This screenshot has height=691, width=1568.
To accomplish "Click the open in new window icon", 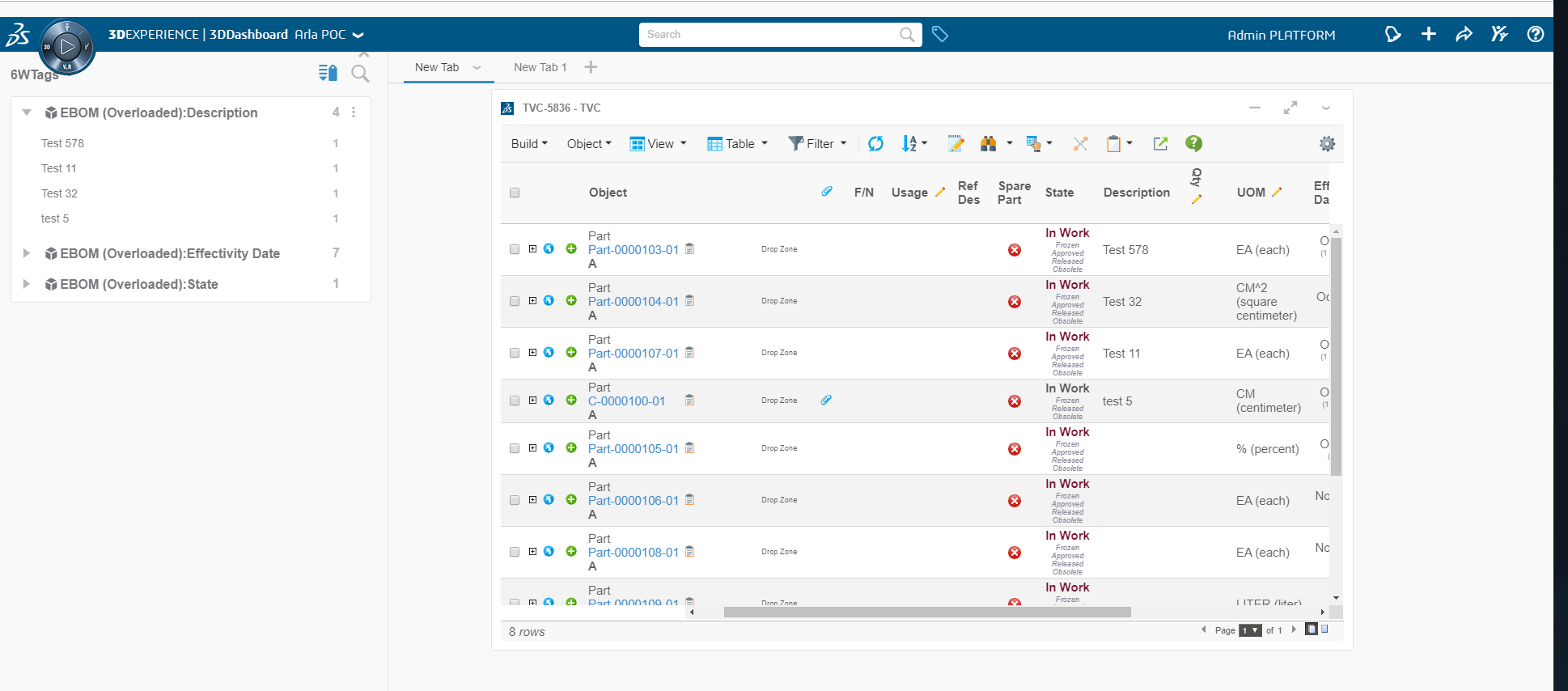I will click(1160, 143).
